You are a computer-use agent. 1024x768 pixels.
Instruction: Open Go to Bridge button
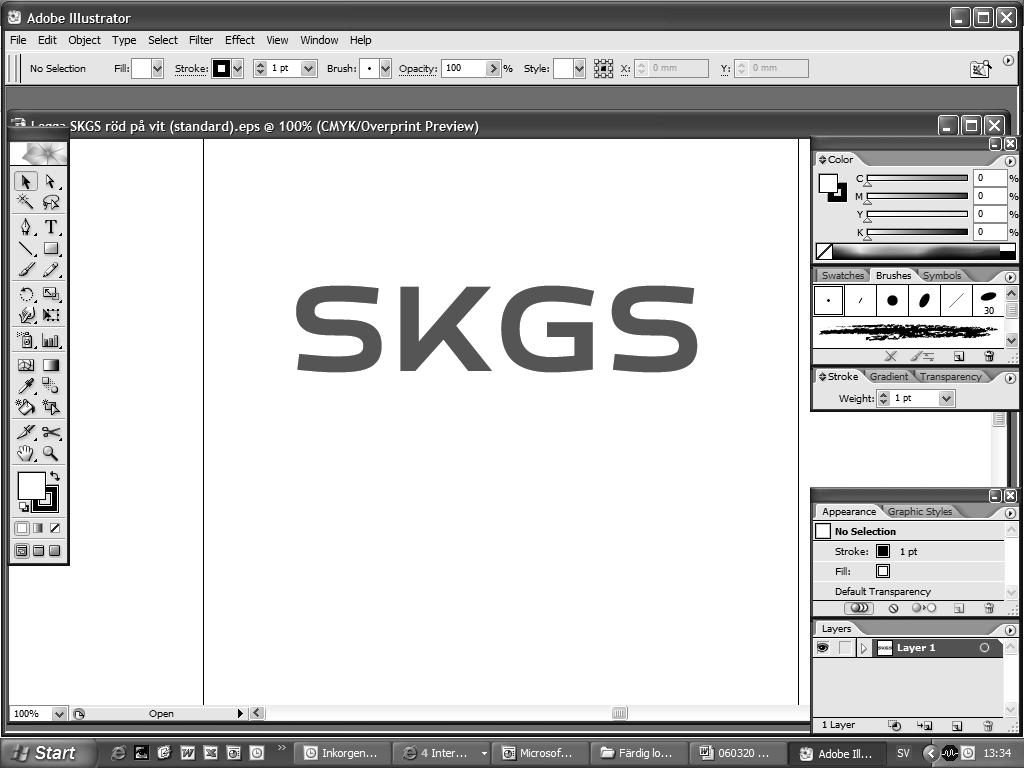coord(980,69)
